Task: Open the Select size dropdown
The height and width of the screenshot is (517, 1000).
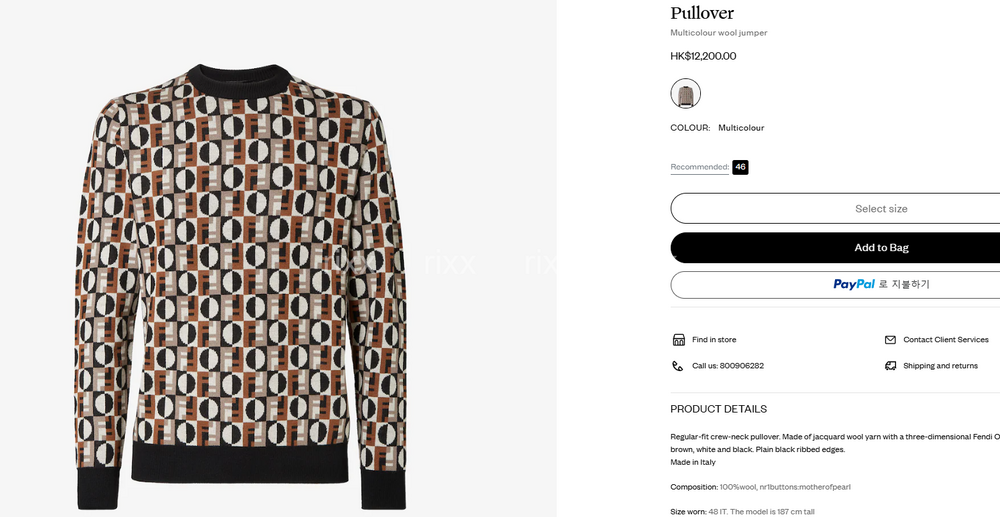Action: click(x=880, y=209)
